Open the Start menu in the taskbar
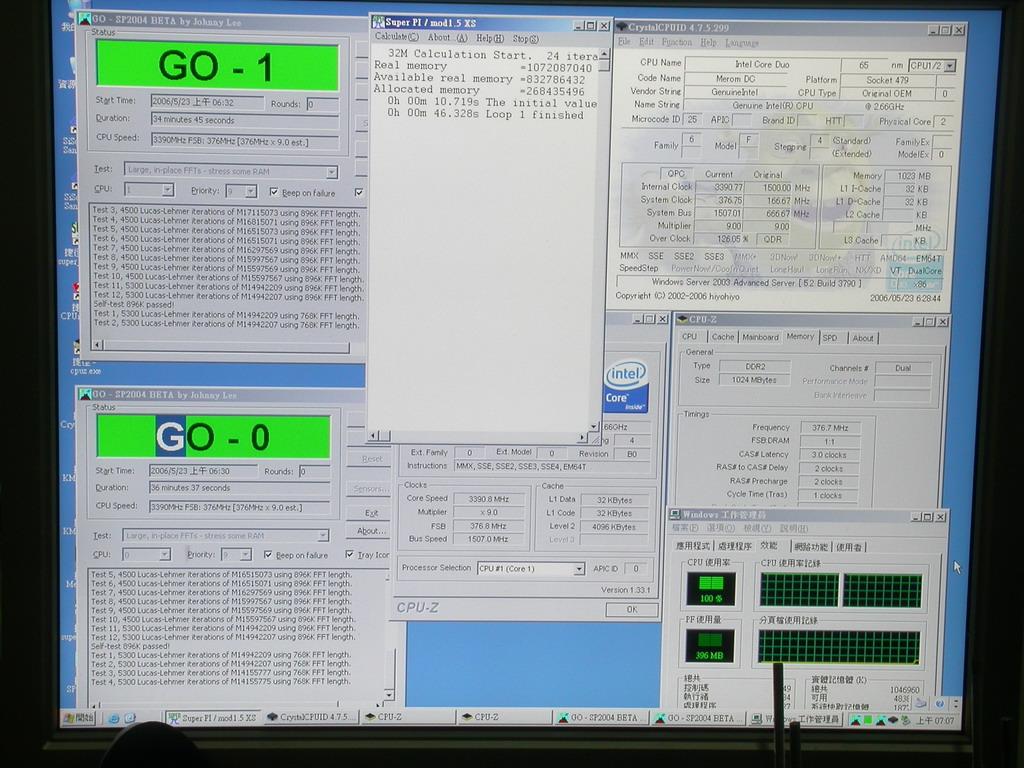The image size is (1024, 768). click(79, 718)
